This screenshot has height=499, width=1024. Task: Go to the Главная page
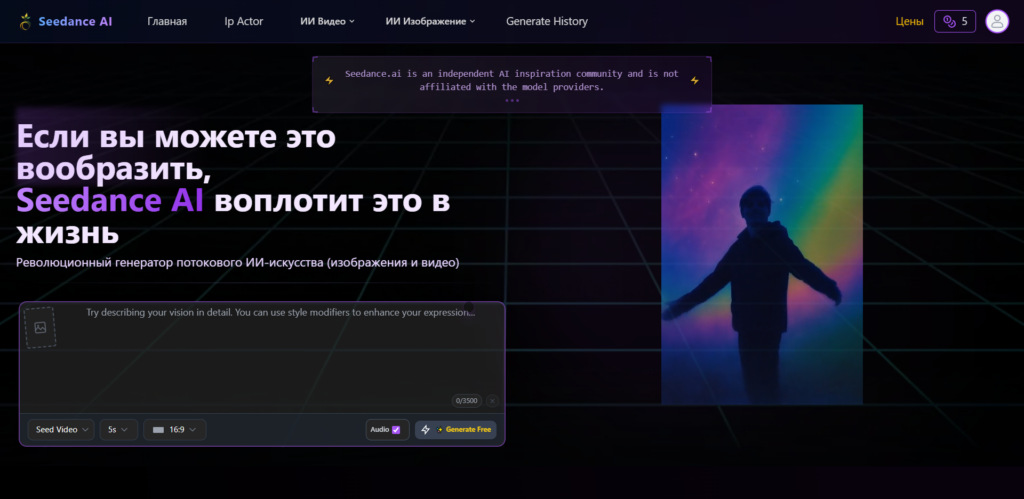pyautogui.click(x=167, y=21)
